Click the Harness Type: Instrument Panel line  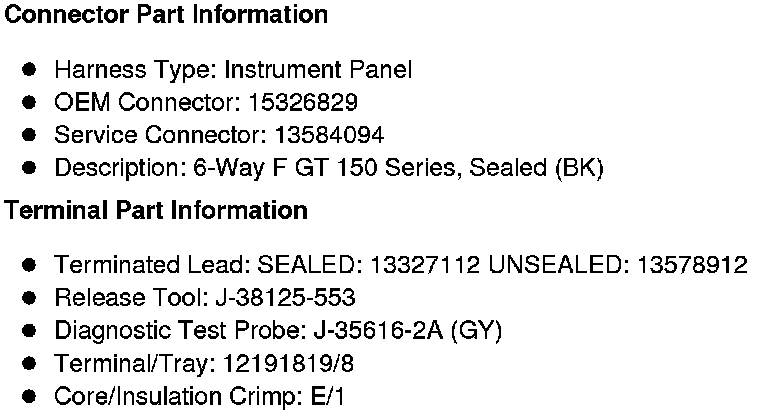pyautogui.click(x=232, y=70)
